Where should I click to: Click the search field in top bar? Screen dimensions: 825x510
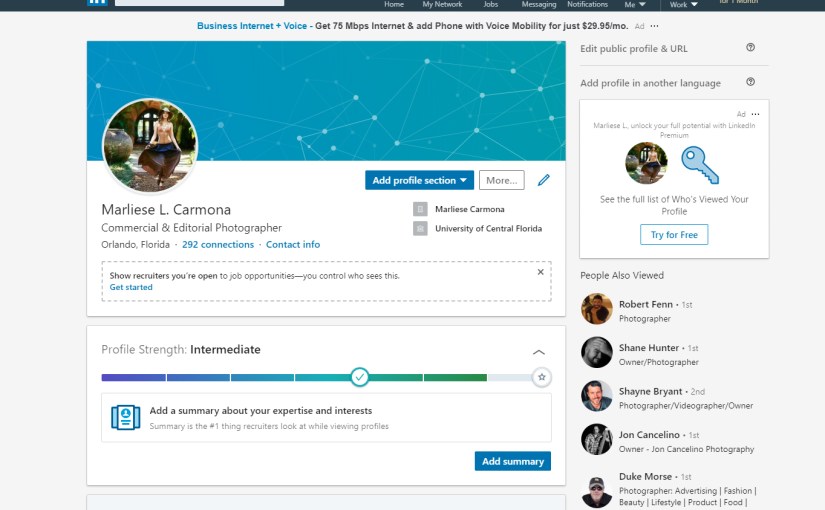click(199, 3)
